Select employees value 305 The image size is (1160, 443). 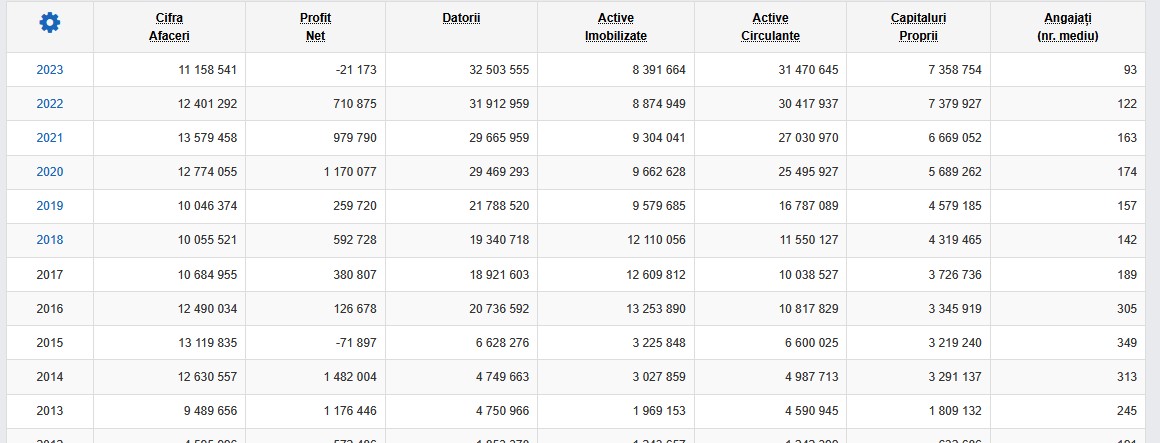click(x=1127, y=308)
